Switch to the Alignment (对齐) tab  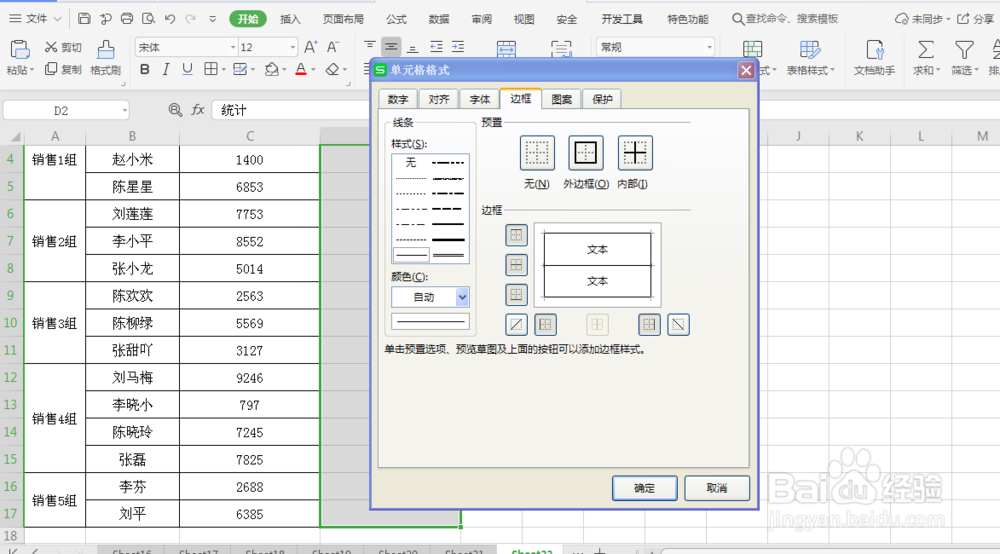point(439,99)
